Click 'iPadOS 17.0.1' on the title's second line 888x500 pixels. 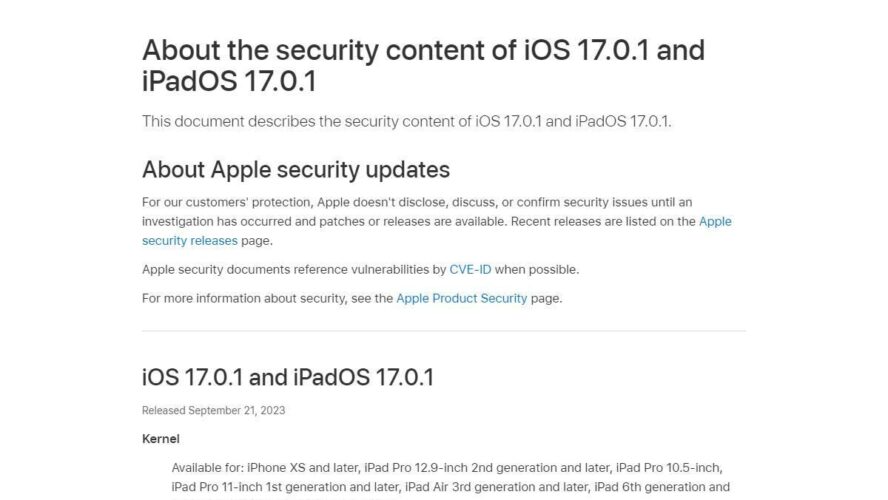tap(229, 81)
